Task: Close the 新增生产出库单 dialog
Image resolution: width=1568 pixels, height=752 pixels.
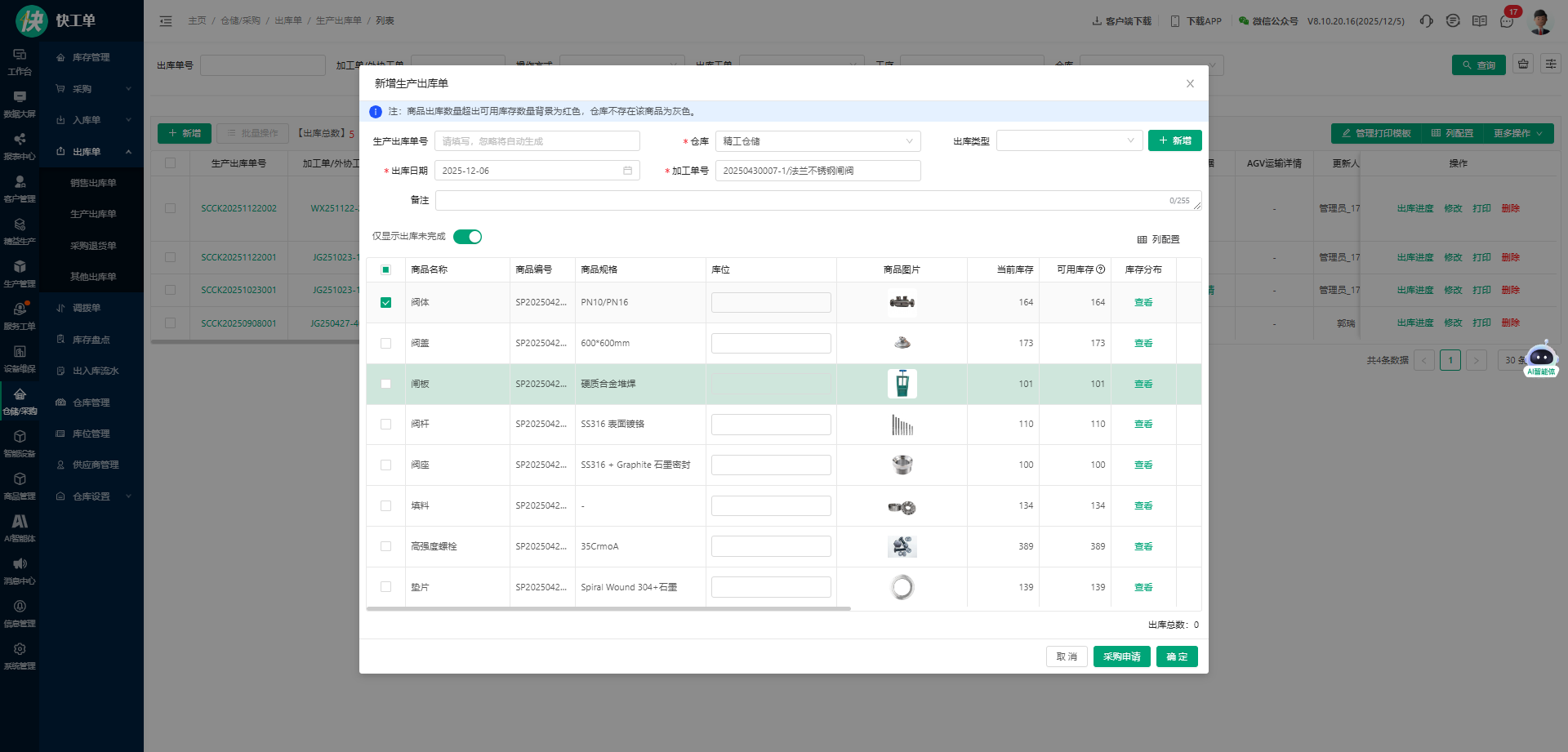Action: point(1190,83)
